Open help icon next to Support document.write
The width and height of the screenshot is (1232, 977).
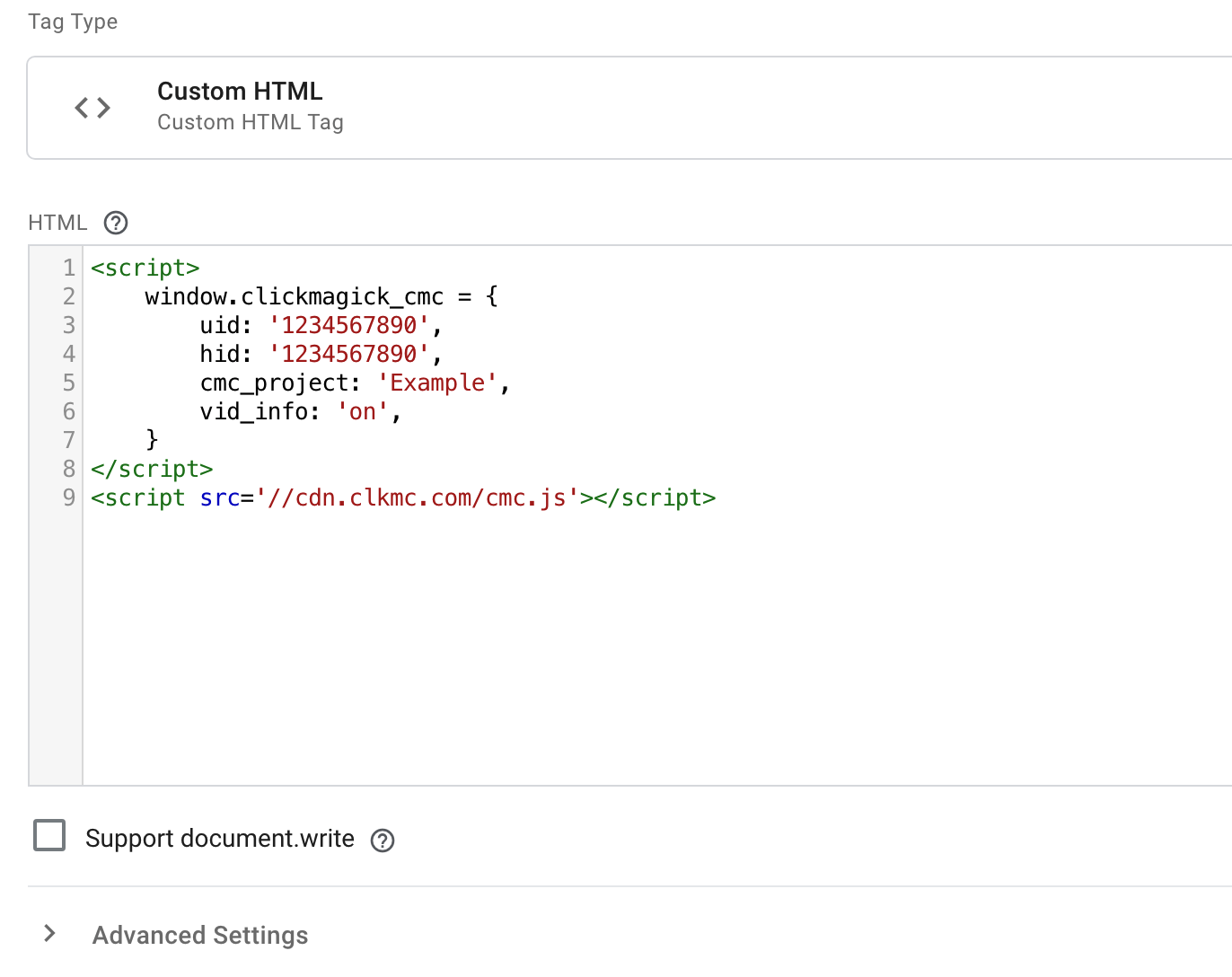point(383,840)
